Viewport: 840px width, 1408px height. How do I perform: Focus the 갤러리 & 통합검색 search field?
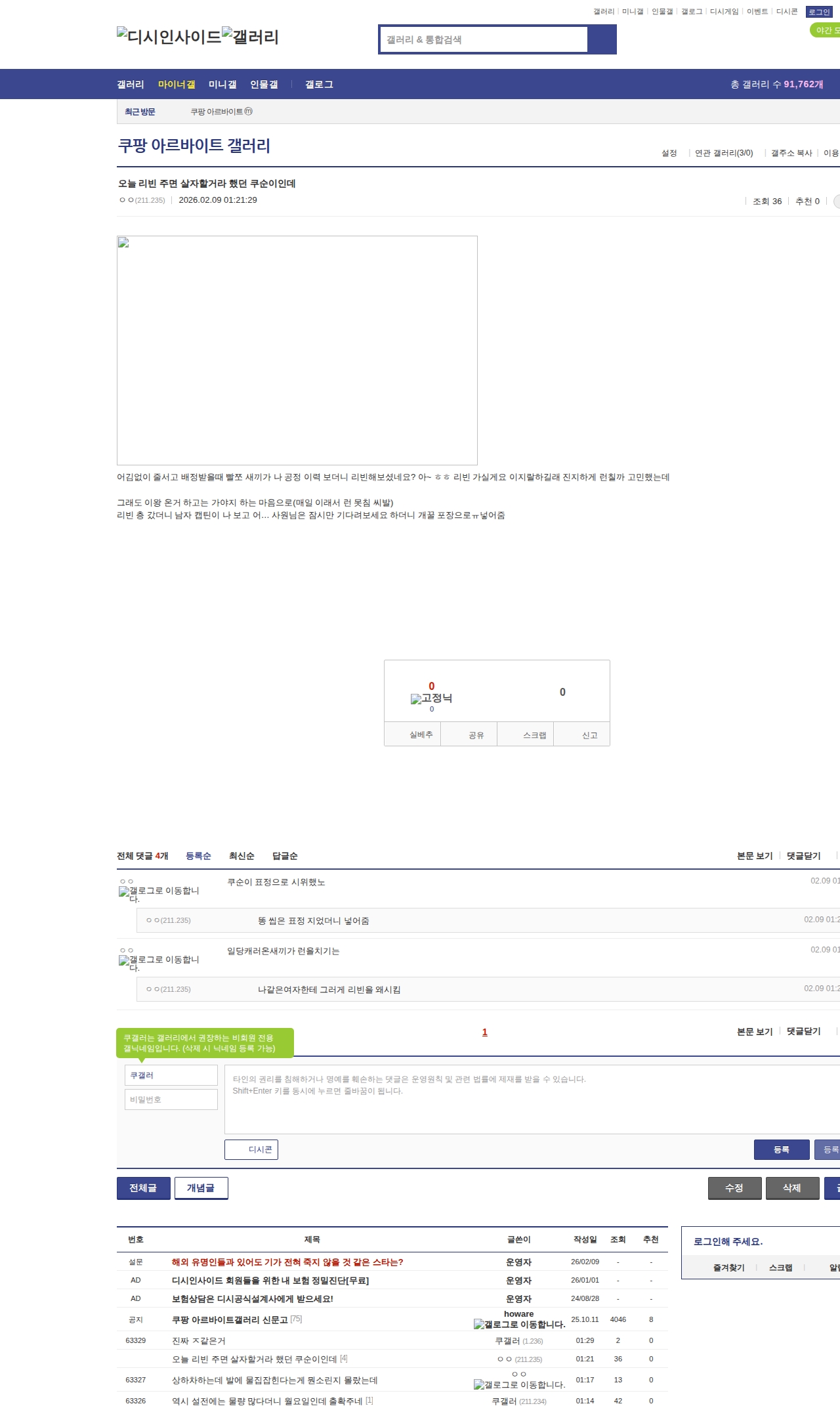coord(484,39)
